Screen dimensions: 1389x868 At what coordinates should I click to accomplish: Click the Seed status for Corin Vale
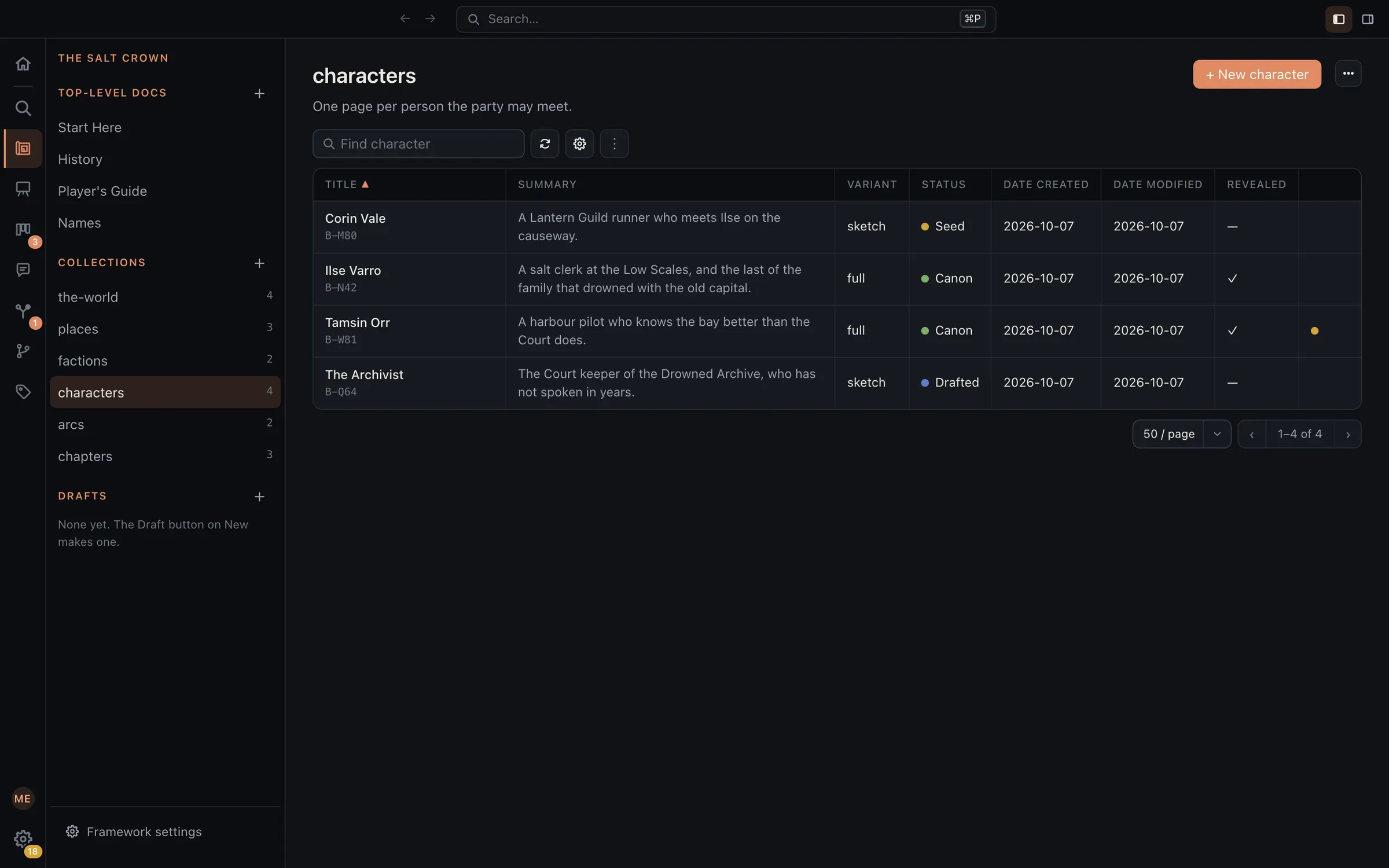coord(943,226)
